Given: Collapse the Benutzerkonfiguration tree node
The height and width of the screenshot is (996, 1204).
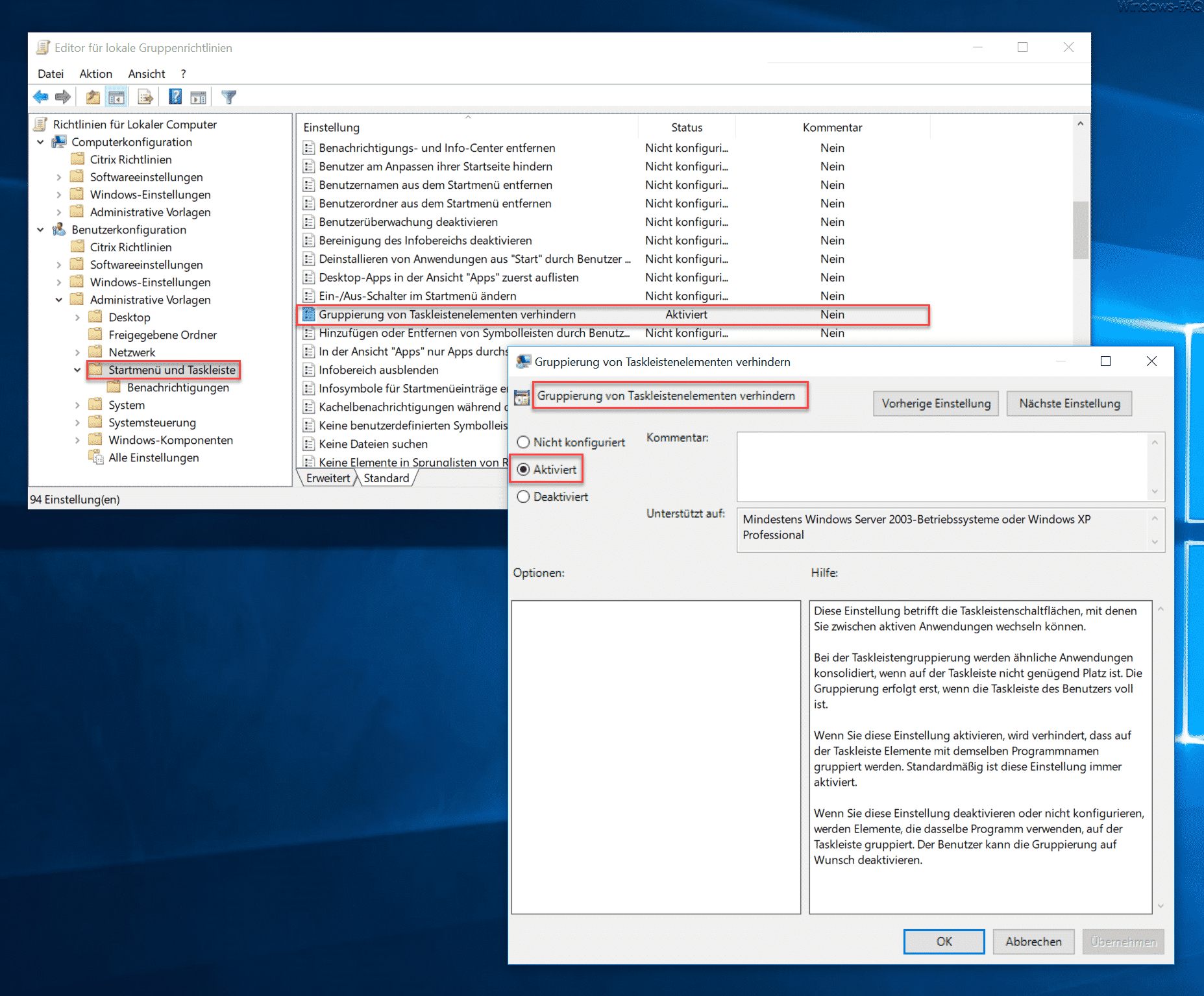Looking at the screenshot, I should pos(40,229).
